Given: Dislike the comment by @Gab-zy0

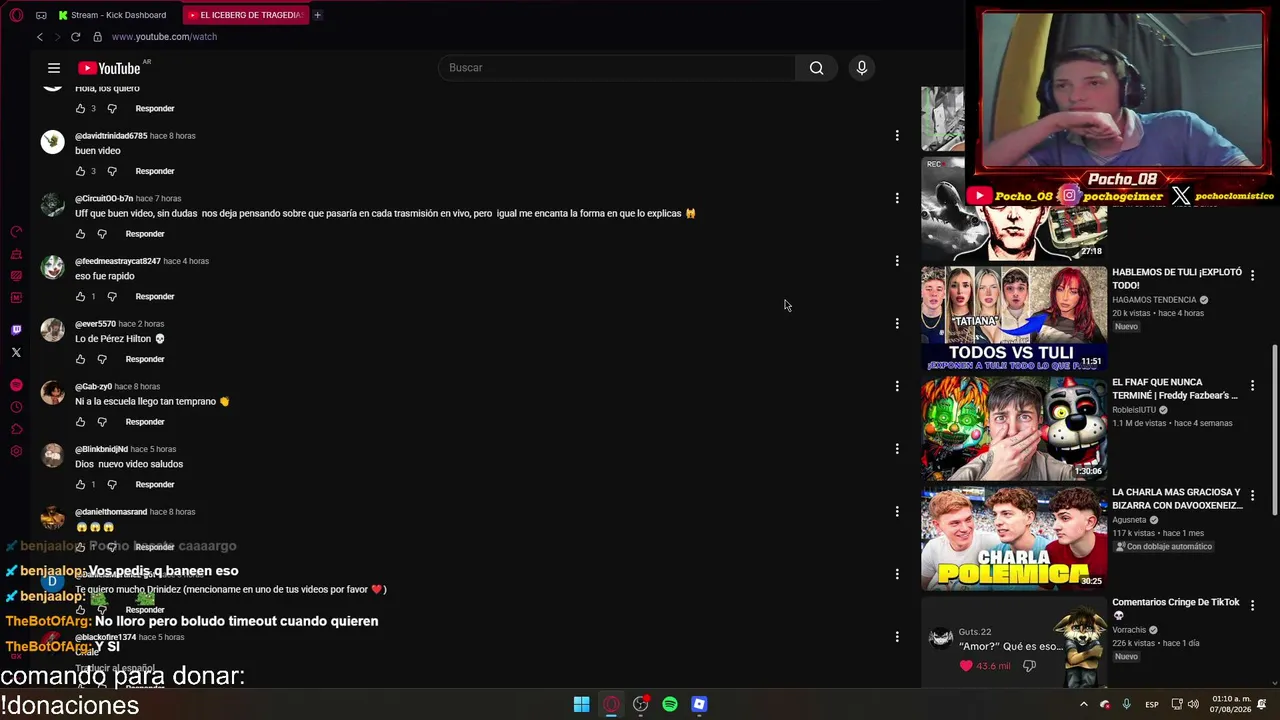Looking at the screenshot, I should [x=102, y=422].
